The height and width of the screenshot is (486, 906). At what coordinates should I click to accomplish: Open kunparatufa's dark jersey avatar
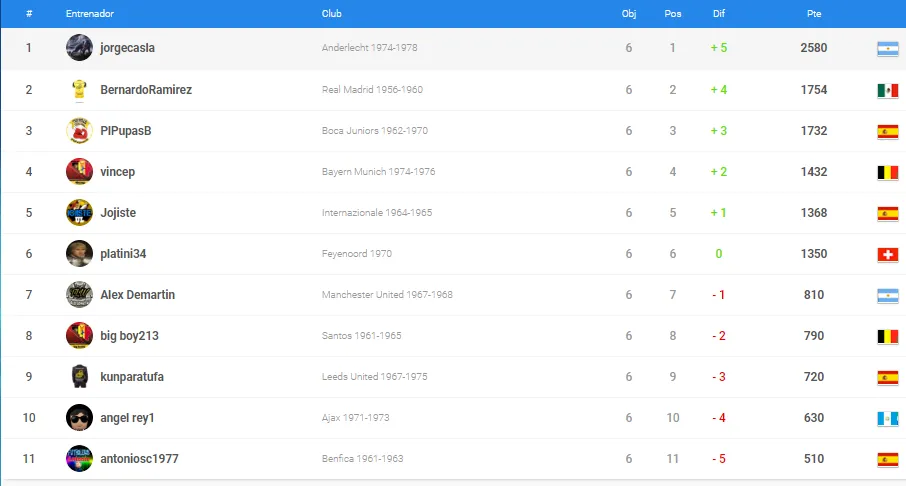pos(79,377)
